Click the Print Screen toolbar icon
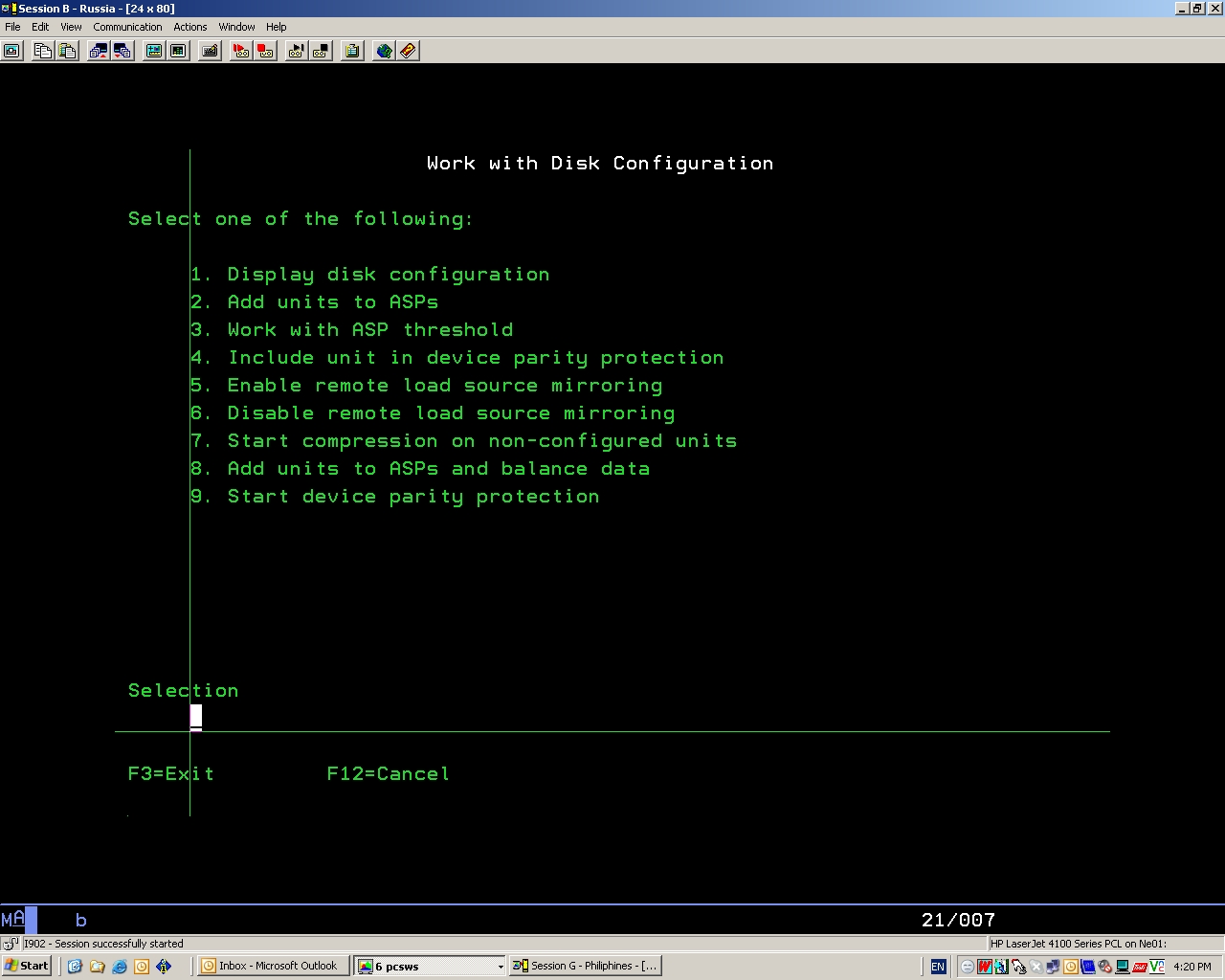The image size is (1225, 980). [12, 51]
